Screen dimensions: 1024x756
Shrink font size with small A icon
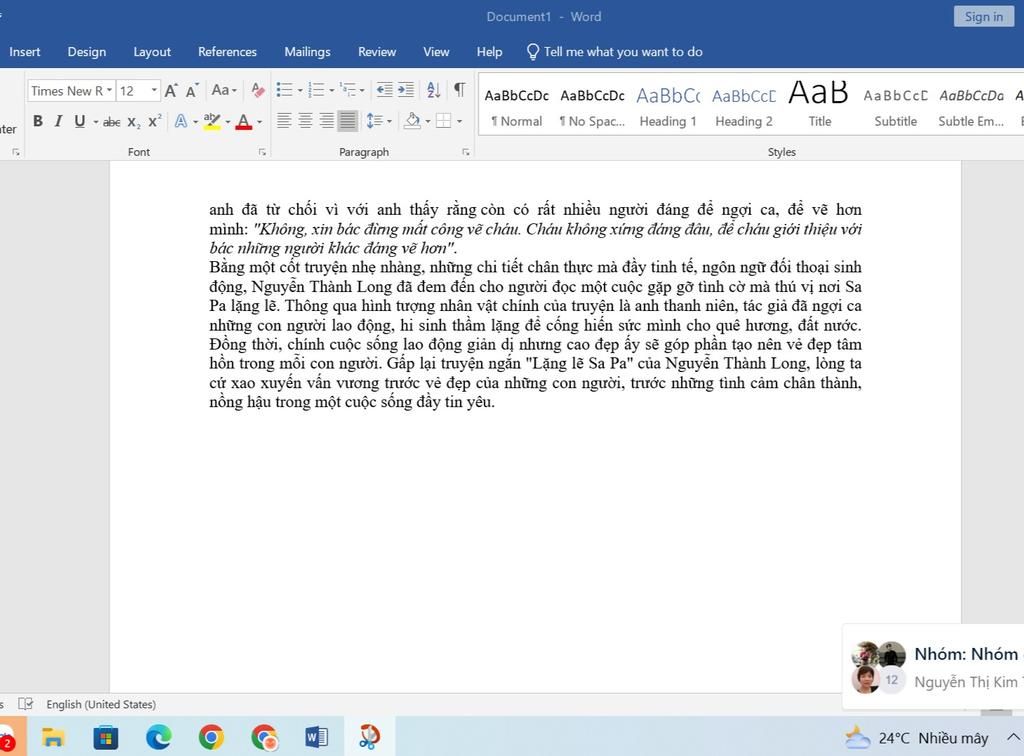[192, 91]
